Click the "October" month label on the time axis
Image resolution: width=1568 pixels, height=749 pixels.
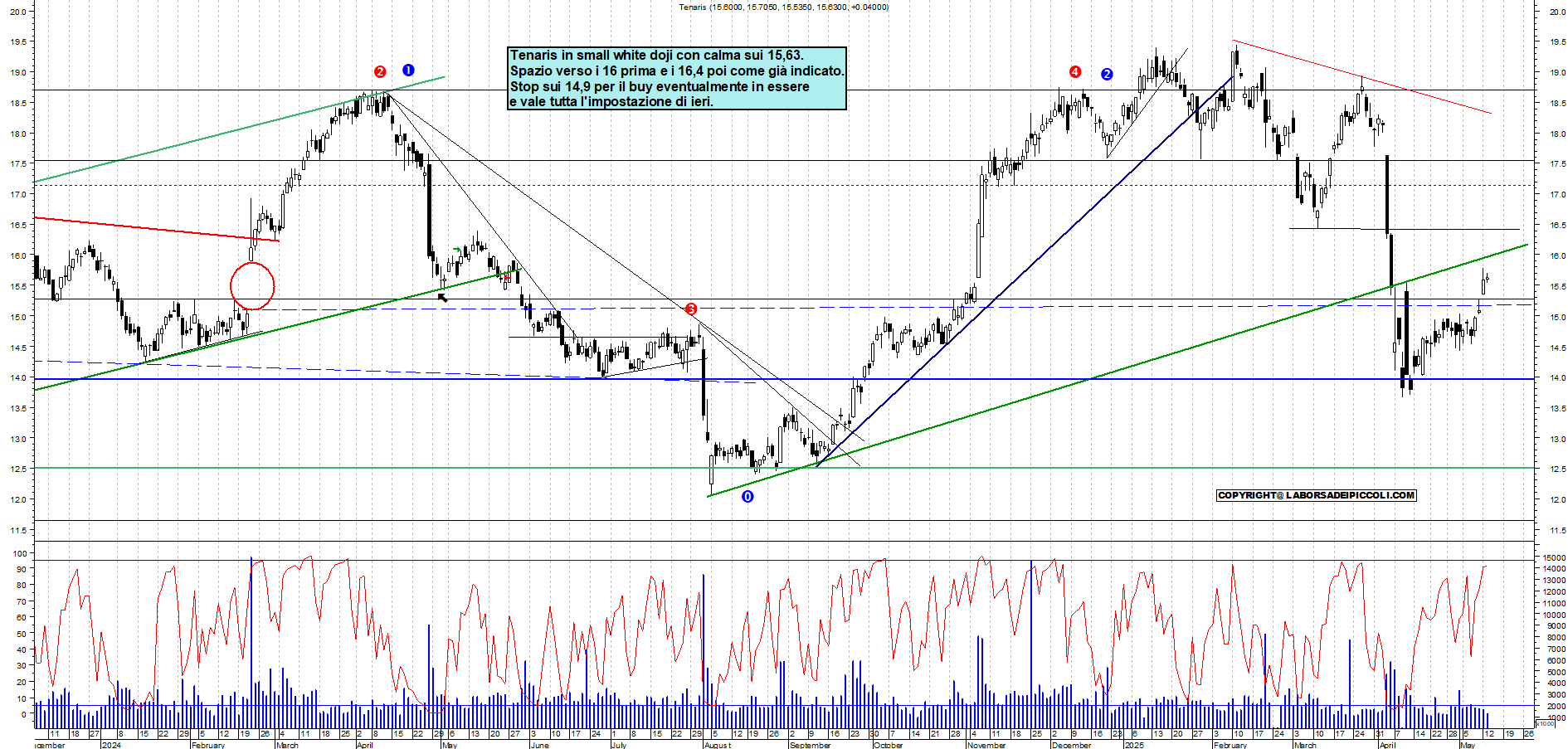(x=887, y=745)
